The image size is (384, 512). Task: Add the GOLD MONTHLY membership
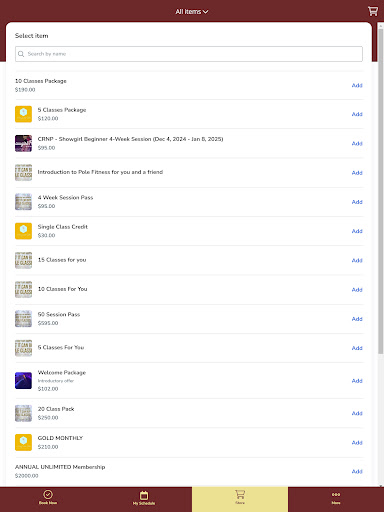coord(357,443)
